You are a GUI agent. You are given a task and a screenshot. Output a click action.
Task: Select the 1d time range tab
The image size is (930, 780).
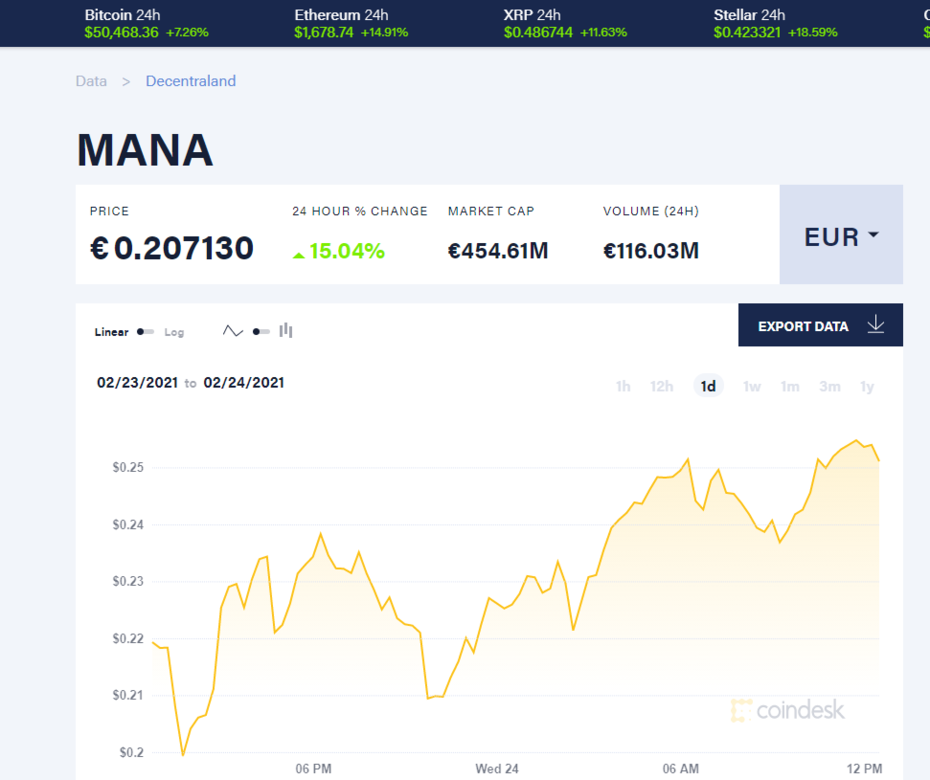(708, 386)
